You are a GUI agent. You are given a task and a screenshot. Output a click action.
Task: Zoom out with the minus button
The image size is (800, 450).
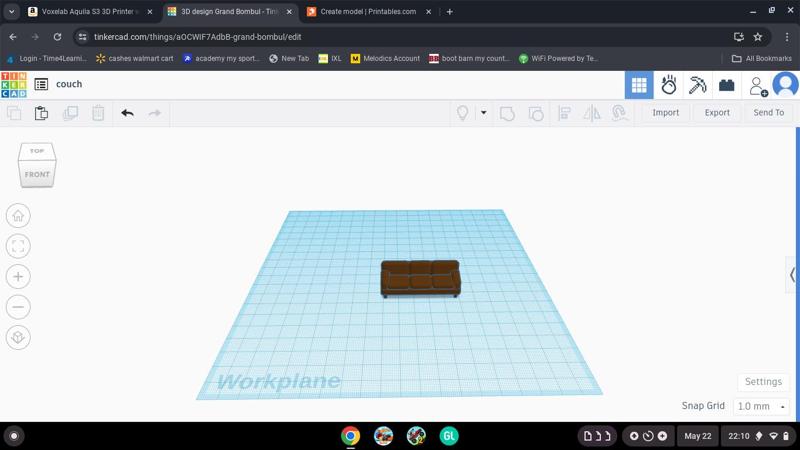(x=18, y=307)
